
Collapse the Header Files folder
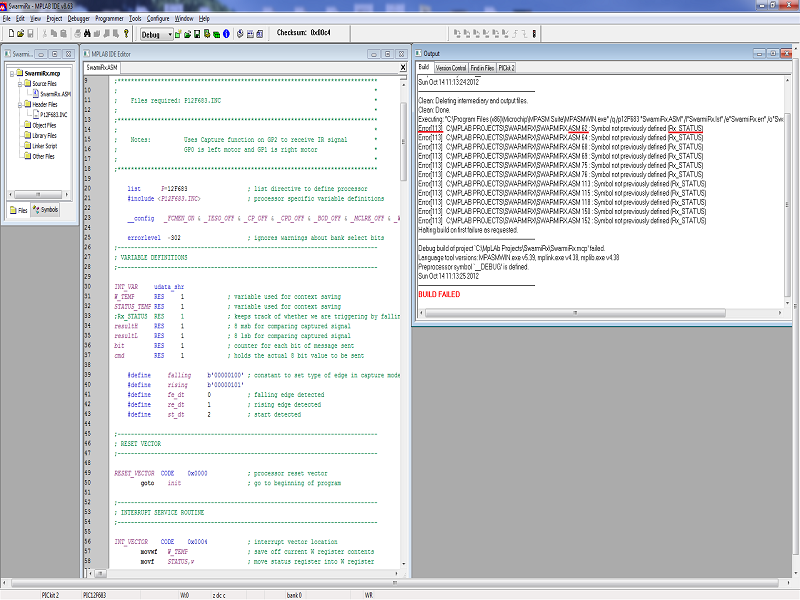pos(20,105)
